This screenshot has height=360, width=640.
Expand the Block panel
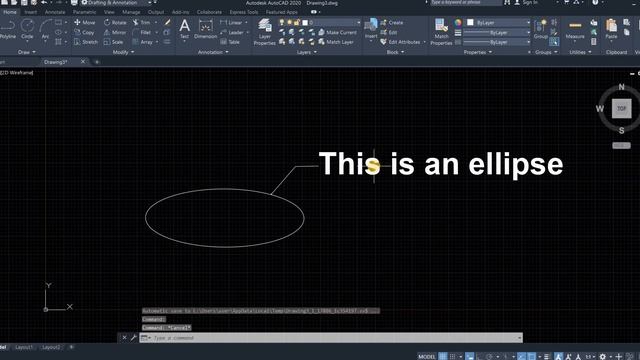(x=395, y=52)
